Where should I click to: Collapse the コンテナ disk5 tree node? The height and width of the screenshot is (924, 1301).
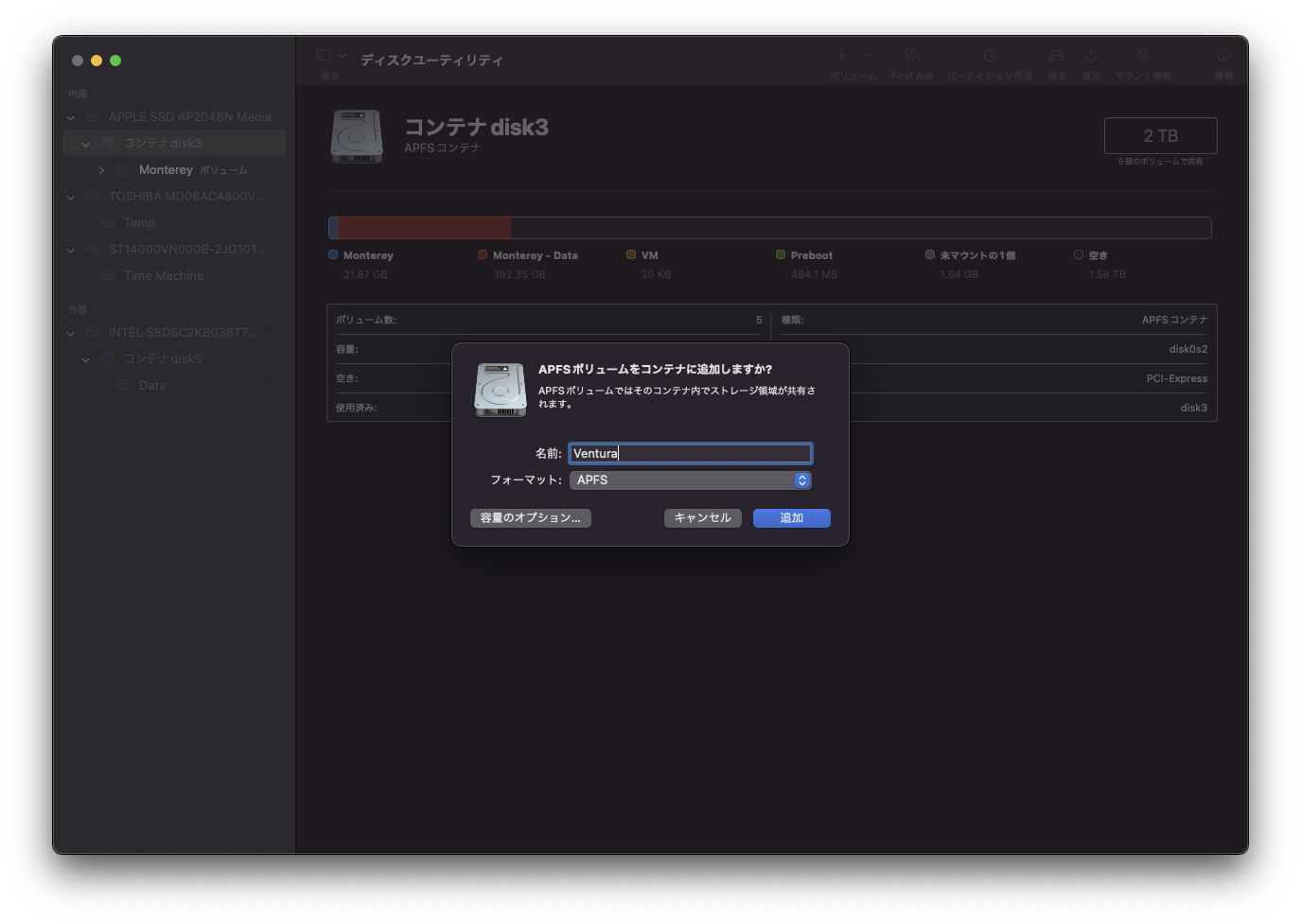pyautogui.click(x=86, y=359)
